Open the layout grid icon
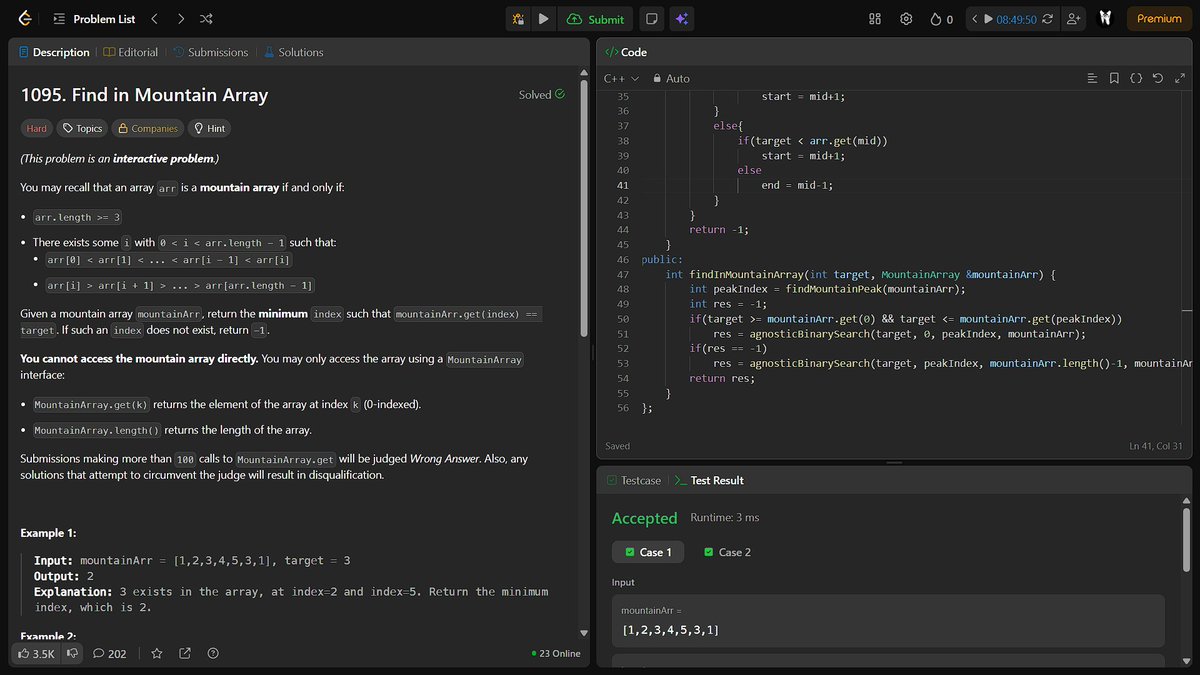 (875, 19)
